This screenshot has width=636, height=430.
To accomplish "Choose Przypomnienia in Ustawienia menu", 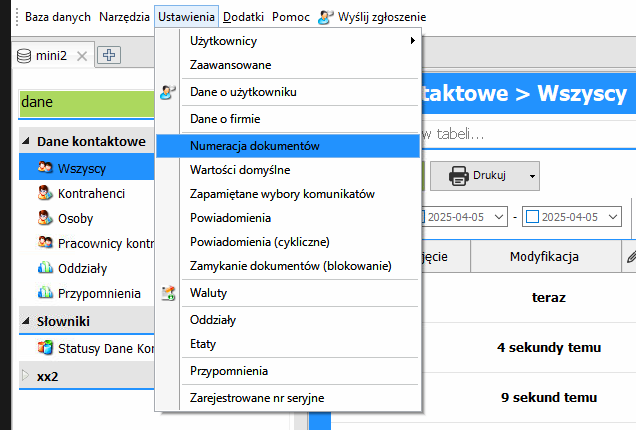I will click(288, 371).
